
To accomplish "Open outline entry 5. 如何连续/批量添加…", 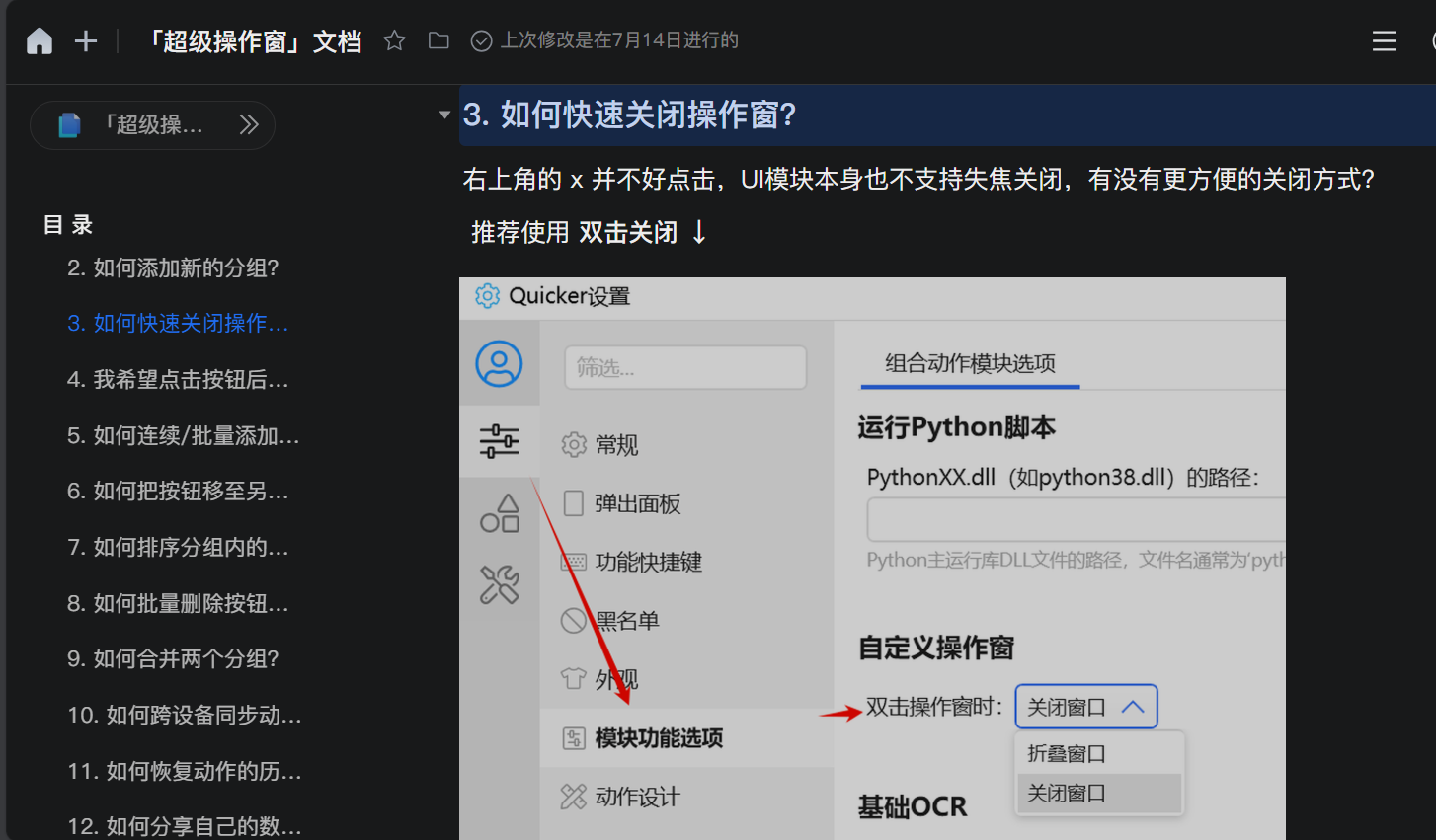I will click(183, 436).
